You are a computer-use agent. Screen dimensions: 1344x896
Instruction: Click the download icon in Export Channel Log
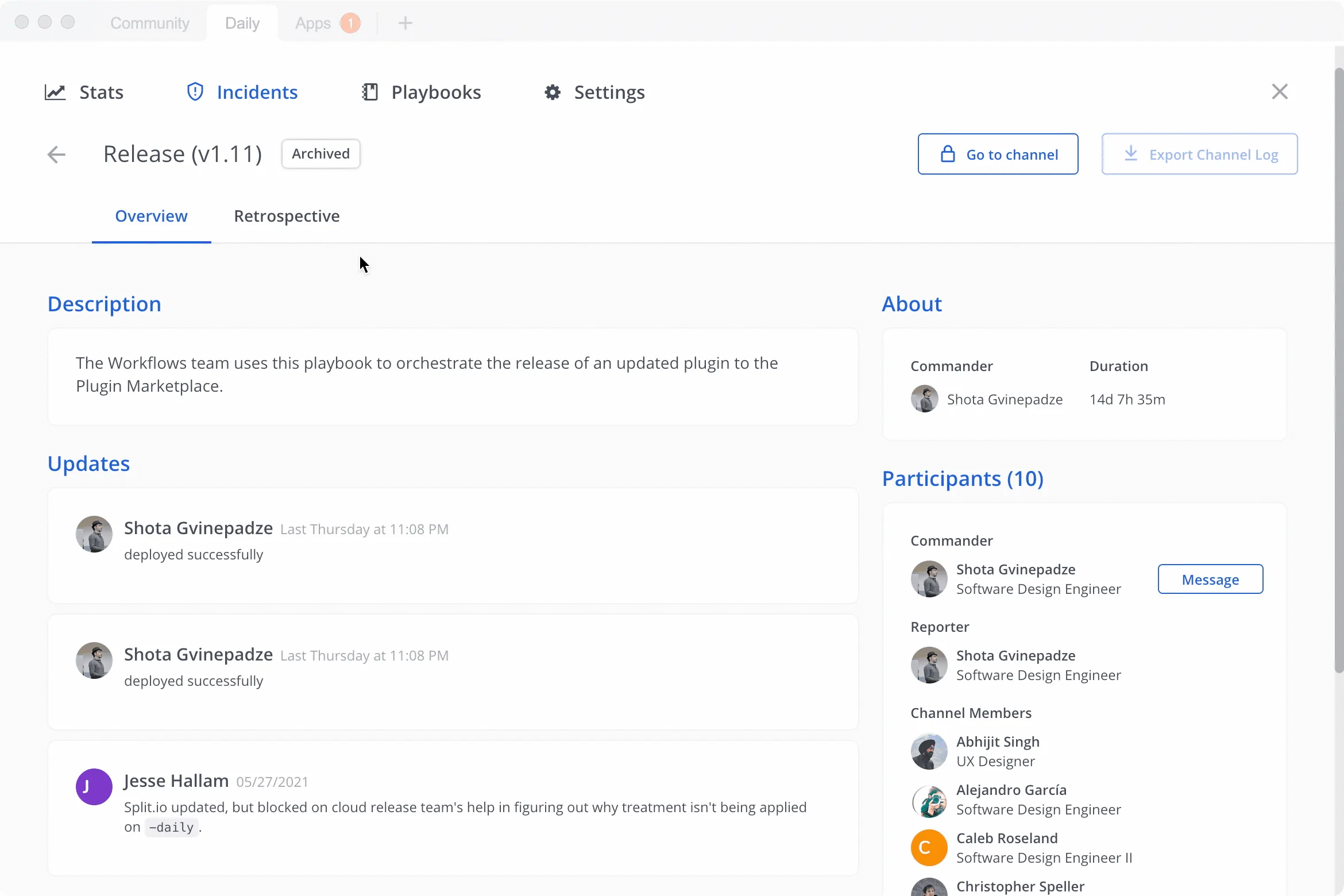pyautogui.click(x=1131, y=153)
